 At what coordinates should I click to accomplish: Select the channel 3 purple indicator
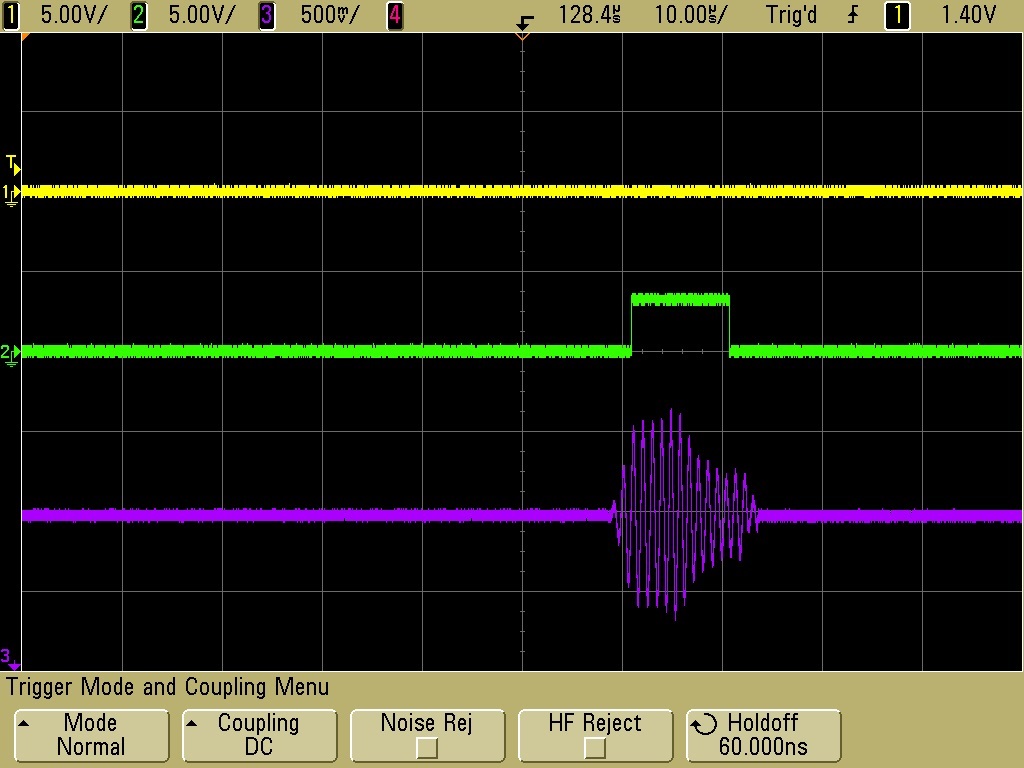click(266, 15)
